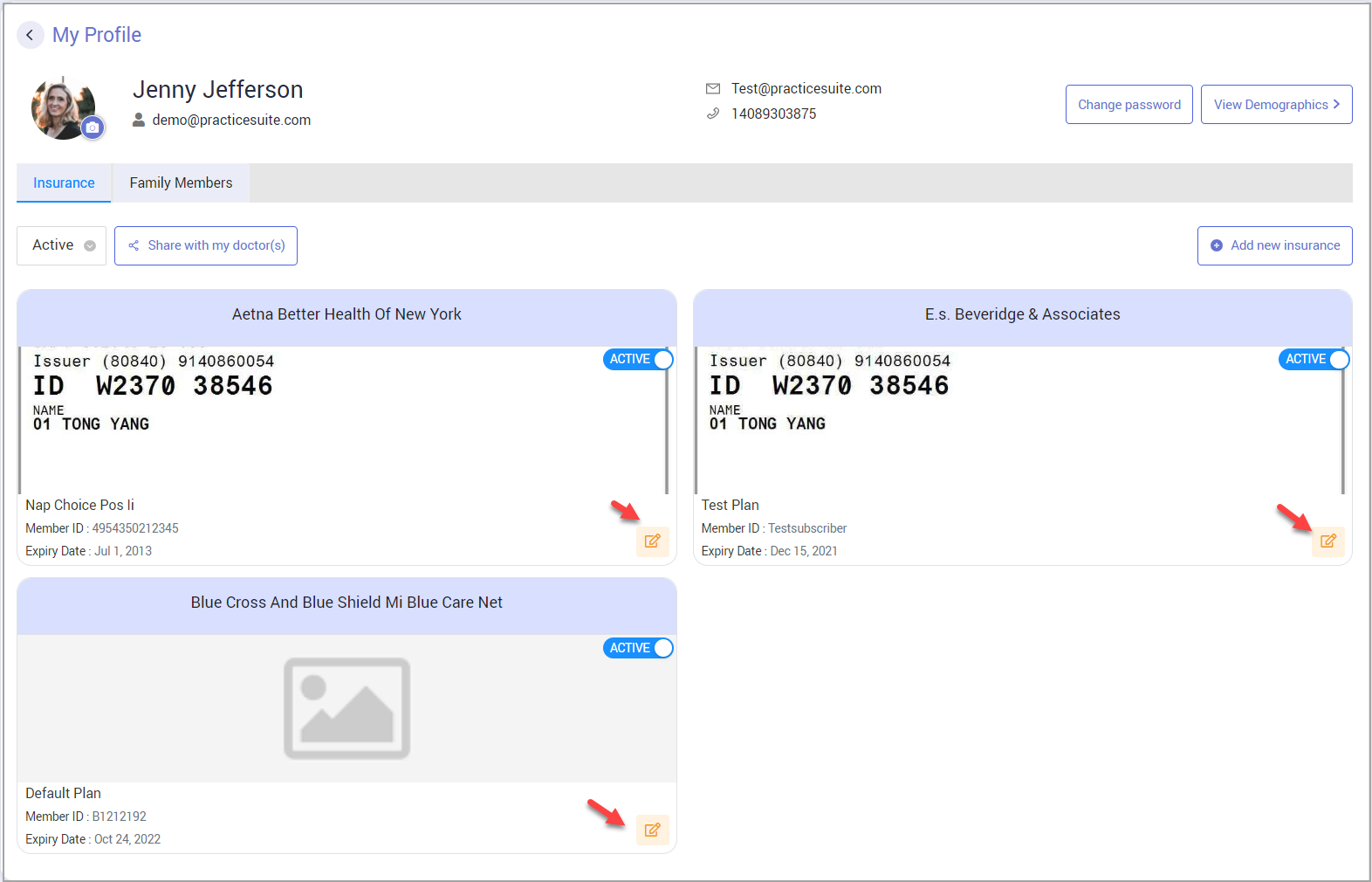The height and width of the screenshot is (882, 1372).
Task: Edit the E.s. Beveridge & Associates insurance
Action: point(1327,541)
